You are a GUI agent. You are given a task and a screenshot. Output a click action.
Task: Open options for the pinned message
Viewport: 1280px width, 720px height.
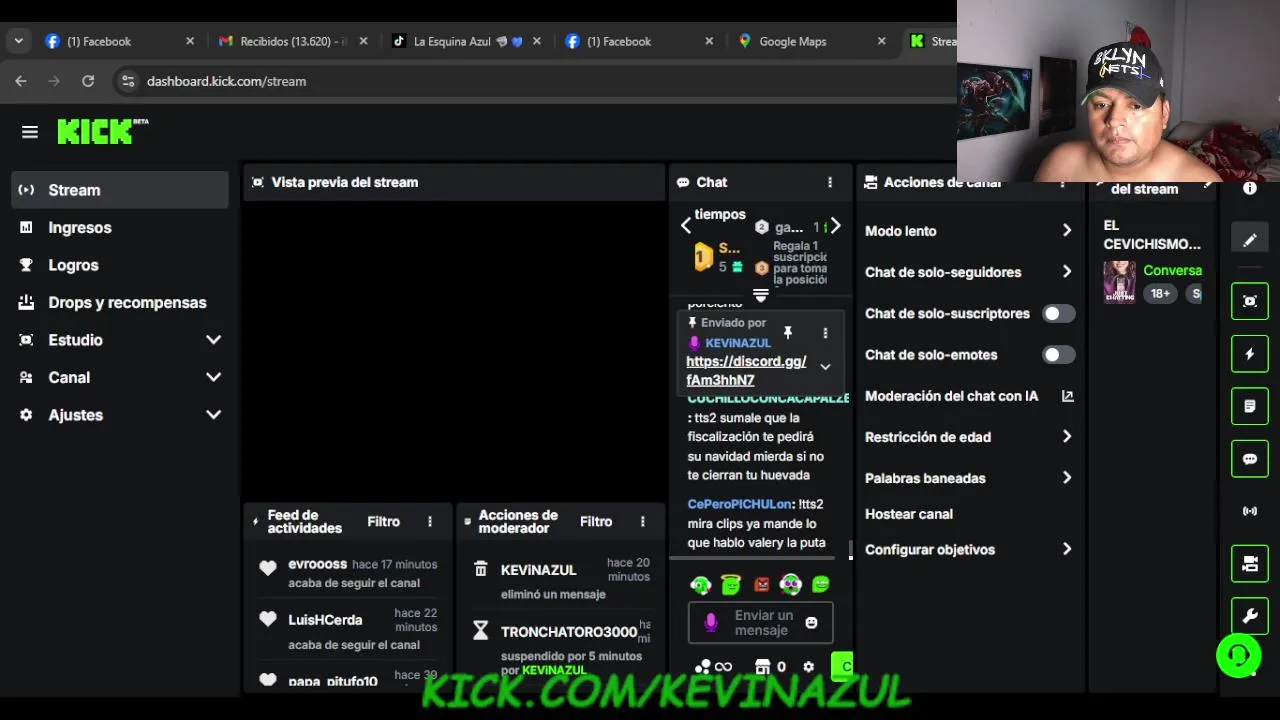(x=825, y=333)
